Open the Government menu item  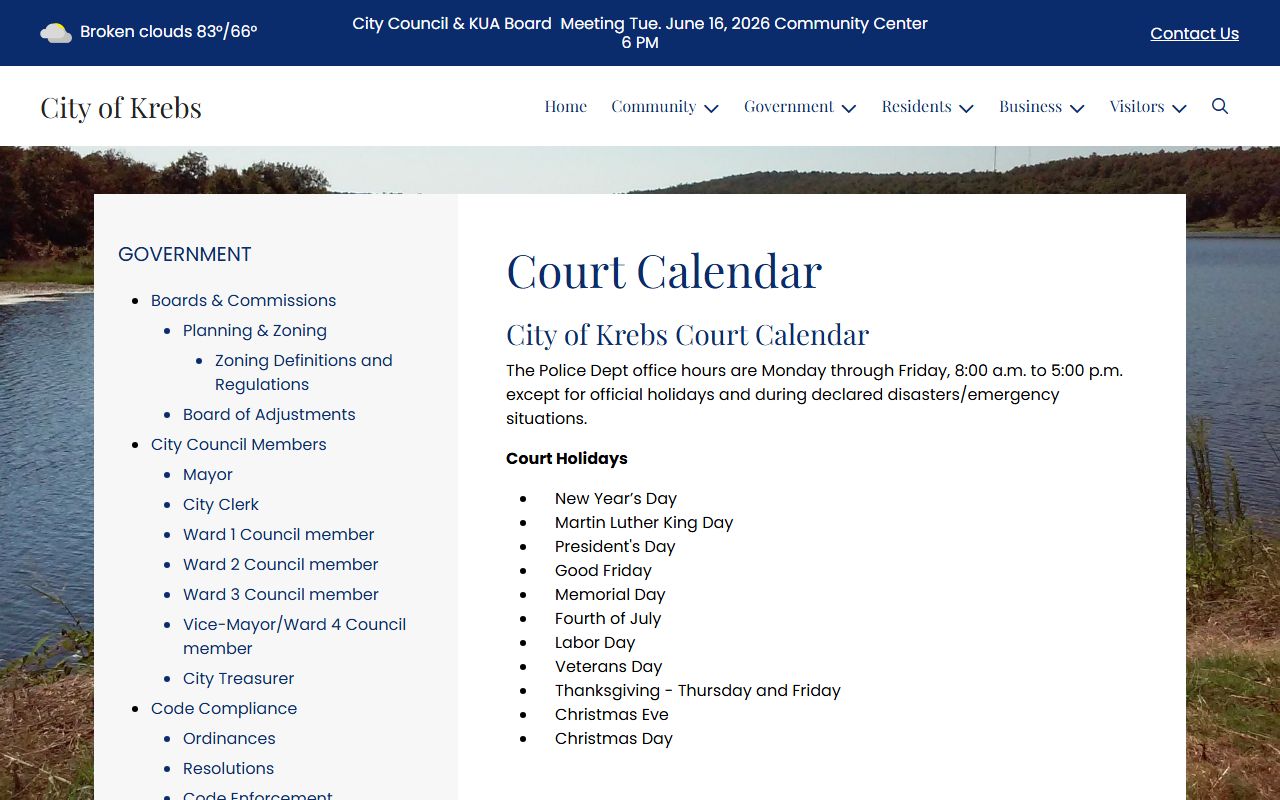tap(789, 106)
